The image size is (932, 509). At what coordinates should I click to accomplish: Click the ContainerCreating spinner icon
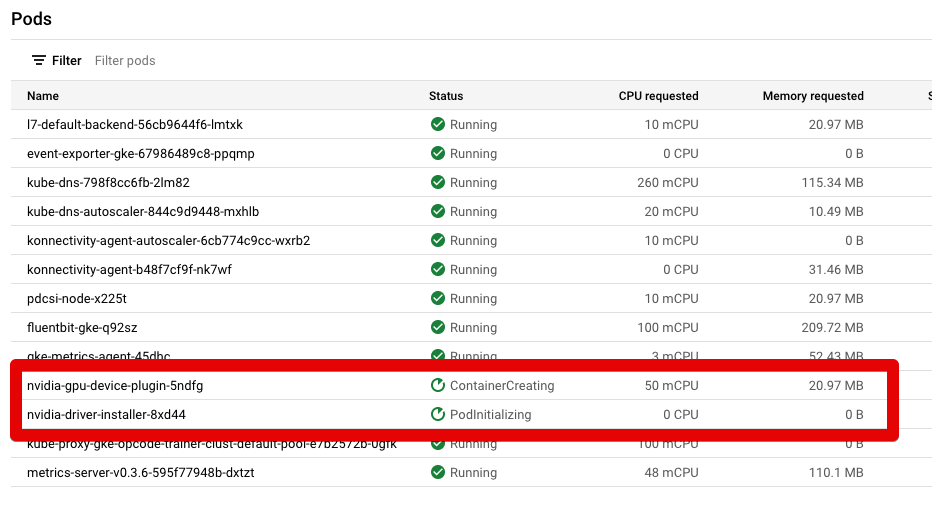pos(437,386)
